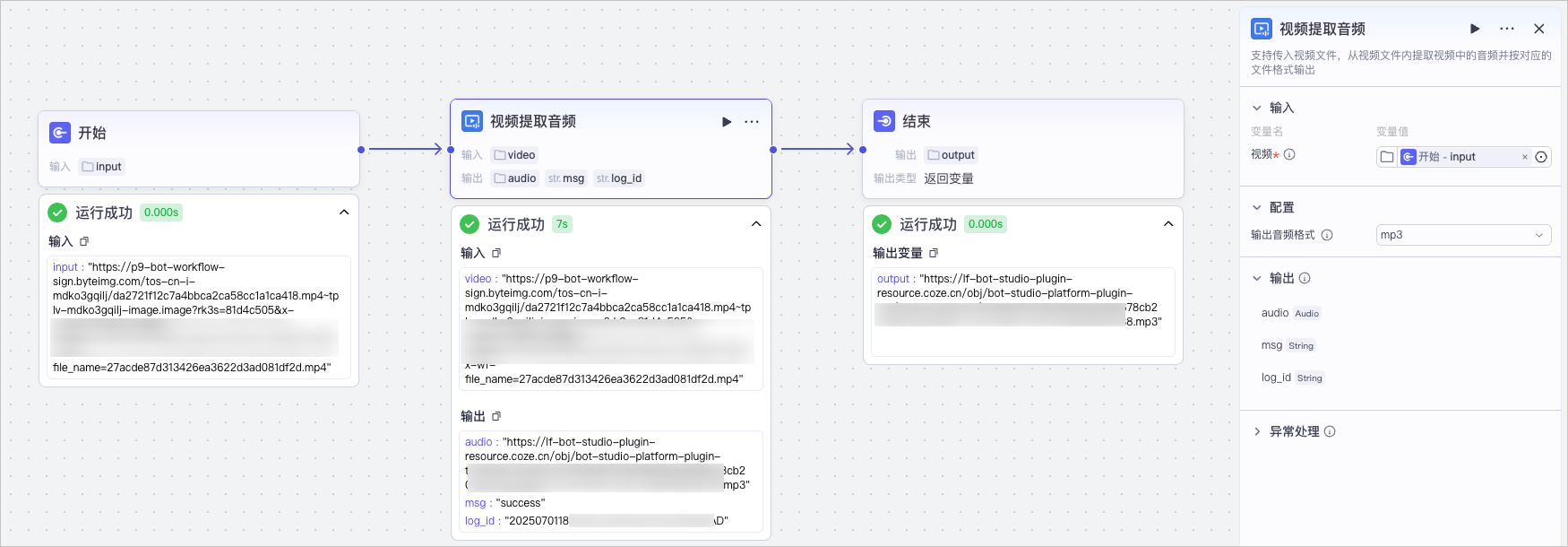The height and width of the screenshot is (547, 1568).
Task: Copy the 视频提取音频 node's 输出 result
Action: coord(496,416)
